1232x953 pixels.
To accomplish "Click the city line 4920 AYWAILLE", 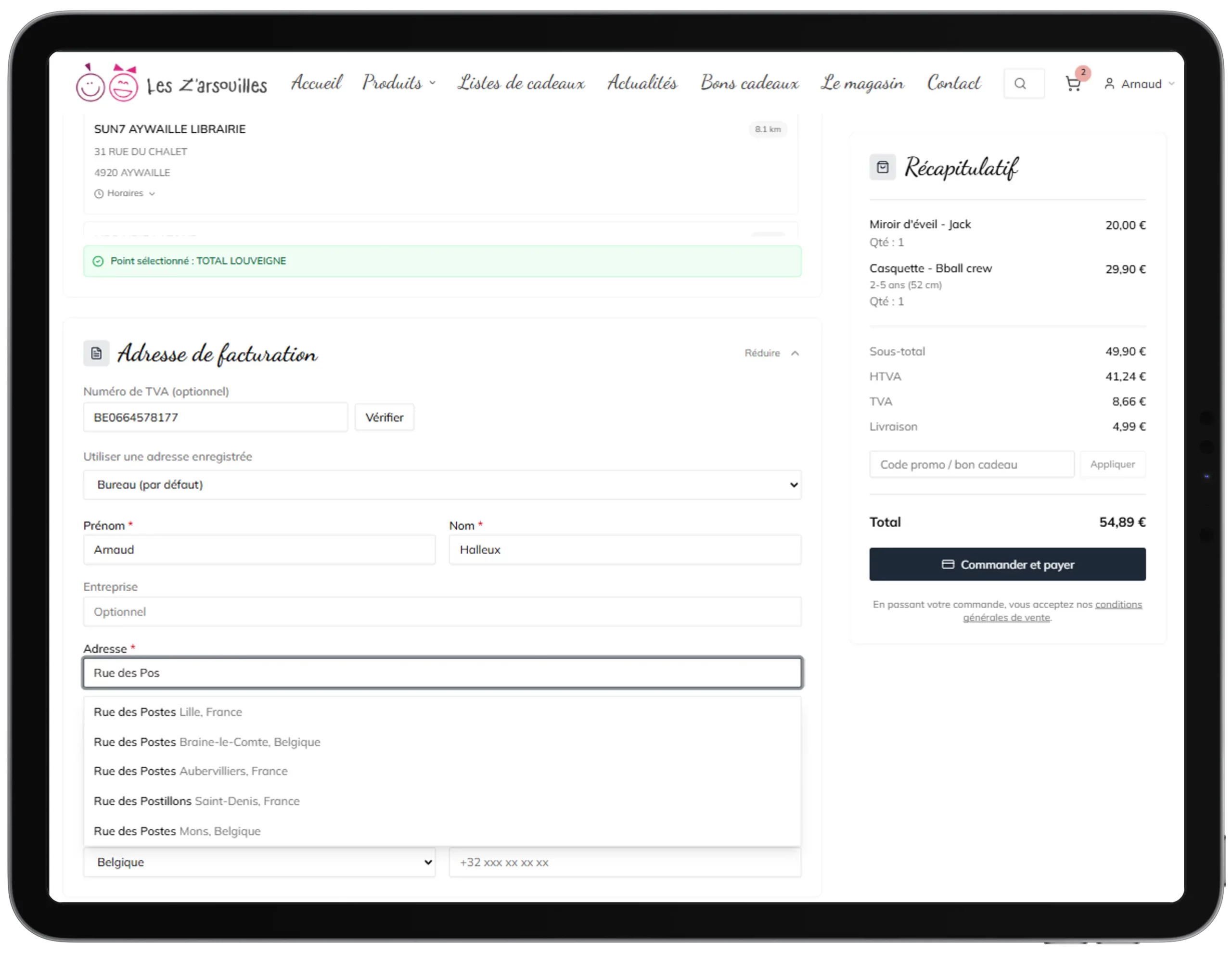I will pos(132,173).
